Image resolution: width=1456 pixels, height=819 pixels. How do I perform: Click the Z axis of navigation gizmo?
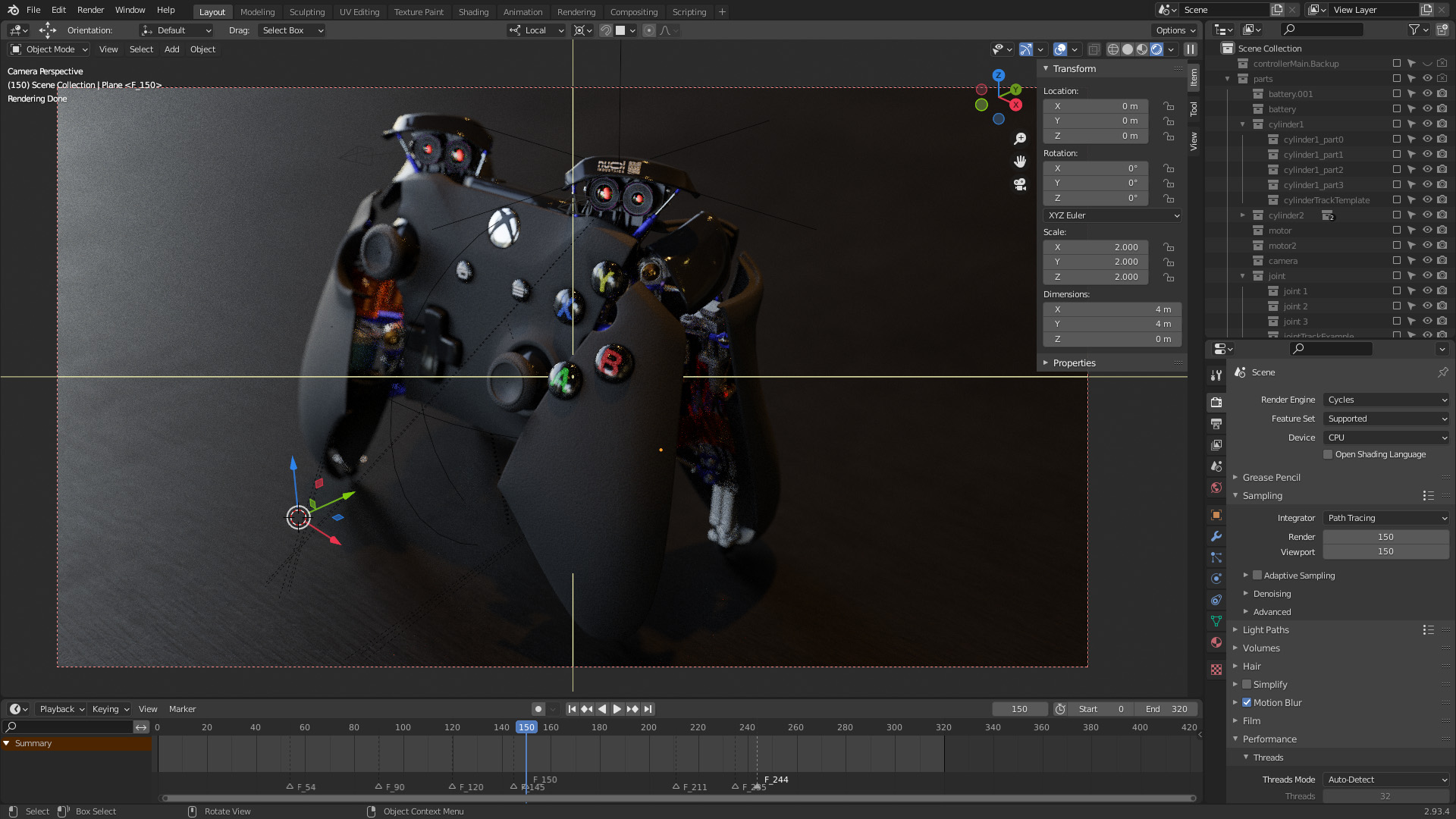(999, 75)
